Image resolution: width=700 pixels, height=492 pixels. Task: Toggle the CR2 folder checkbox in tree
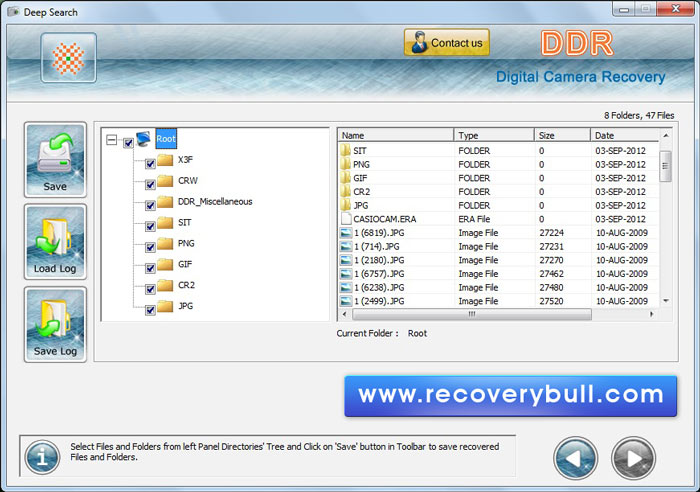coord(150,289)
